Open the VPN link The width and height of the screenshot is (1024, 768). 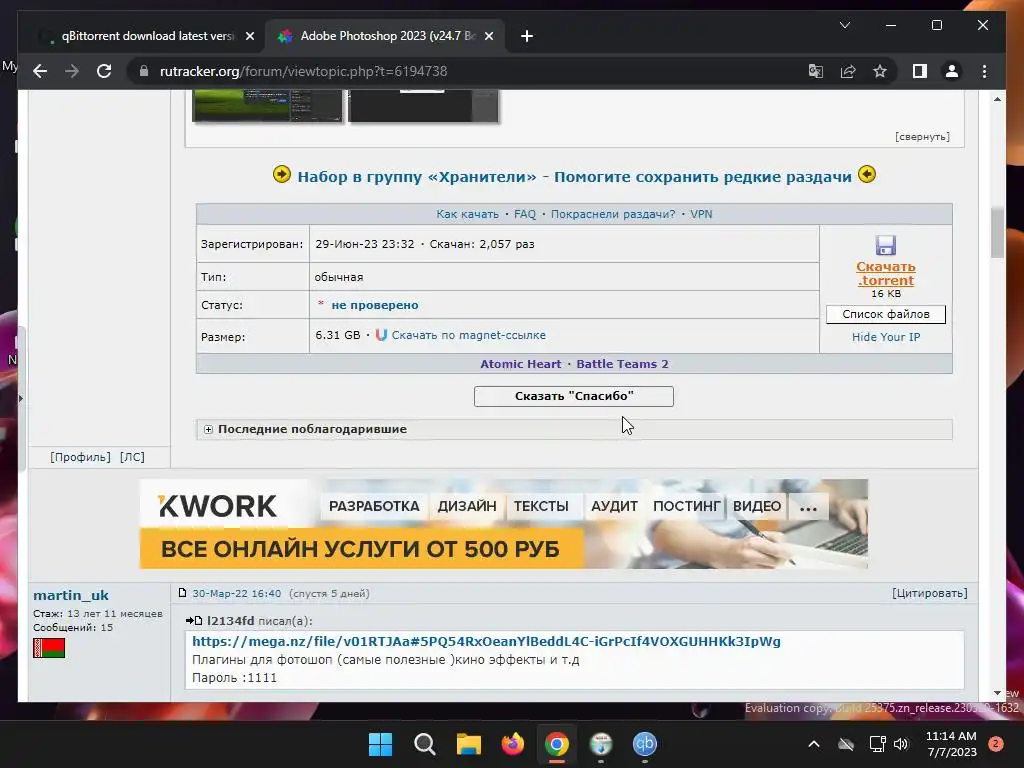click(x=701, y=214)
